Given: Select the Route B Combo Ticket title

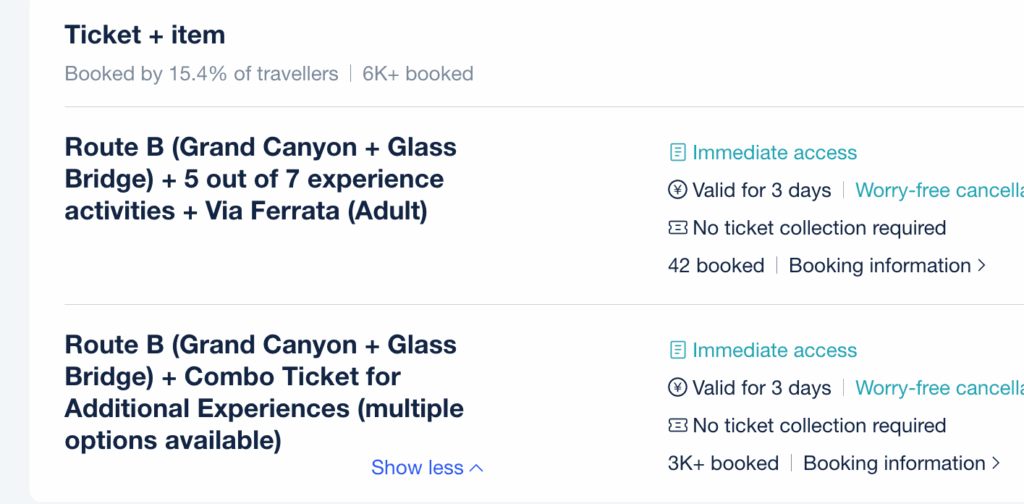Looking at the screenshot, I should click(x=264, y=392).
